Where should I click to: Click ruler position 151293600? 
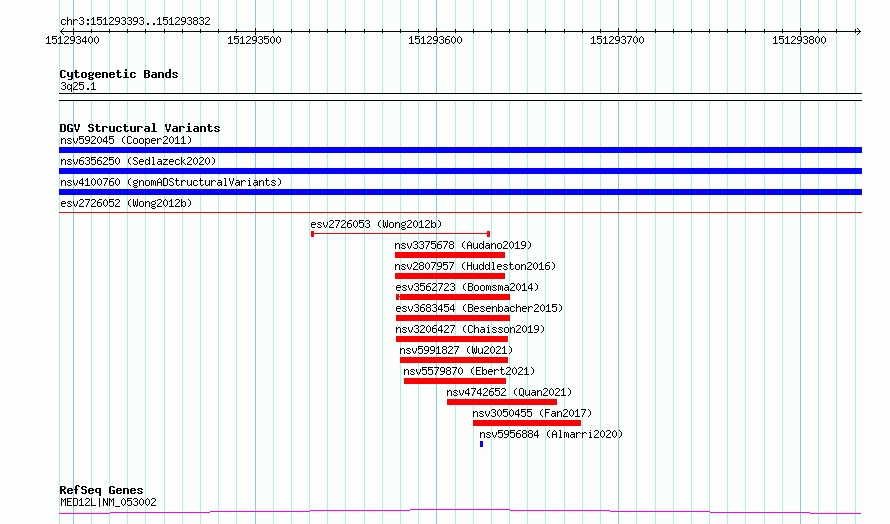pyautogui.click(x=435, y=40)
